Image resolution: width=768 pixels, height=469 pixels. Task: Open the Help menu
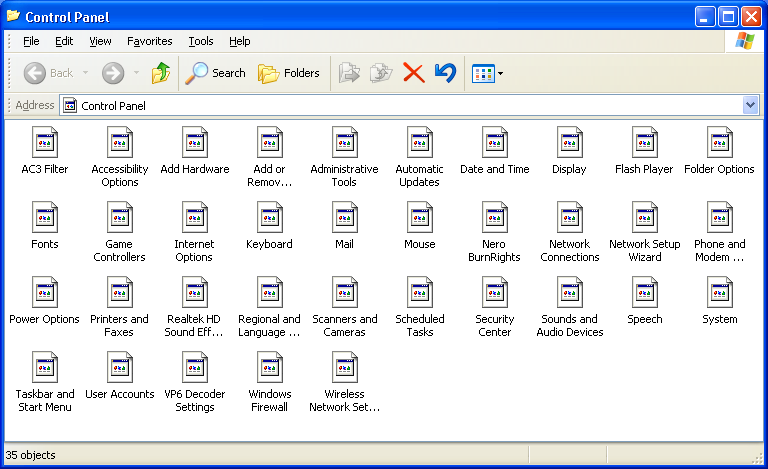pyautogui.click(x=240, y=41)
